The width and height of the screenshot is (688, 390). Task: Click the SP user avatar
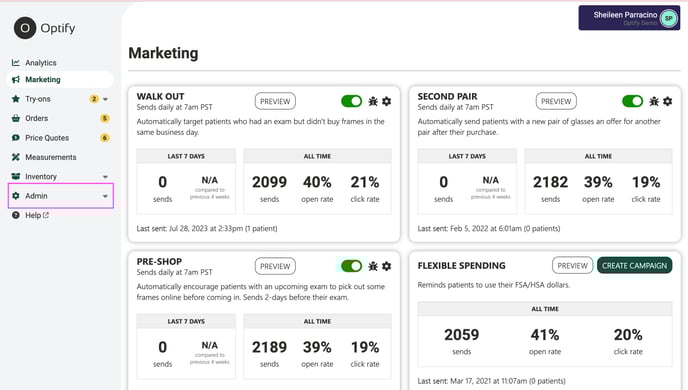point(669,18)
